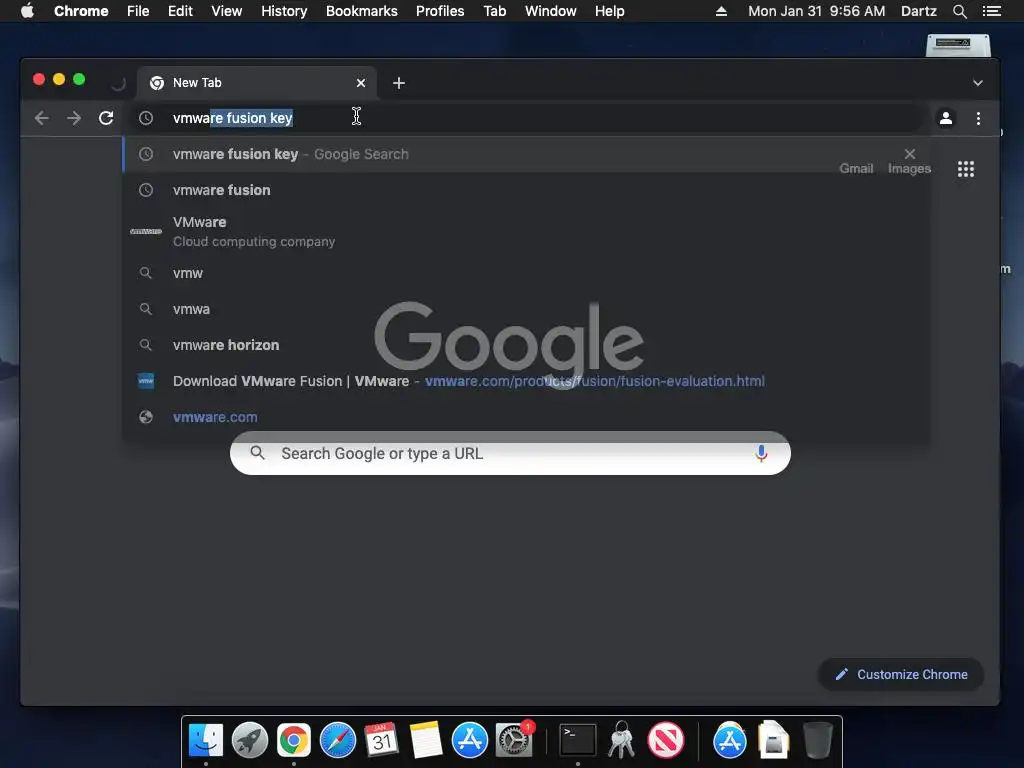Open the Notification Center list icon
Image resolution: width=1024 pixels, height=768 pixels.
pyautogui.click(x=991, y=11)
